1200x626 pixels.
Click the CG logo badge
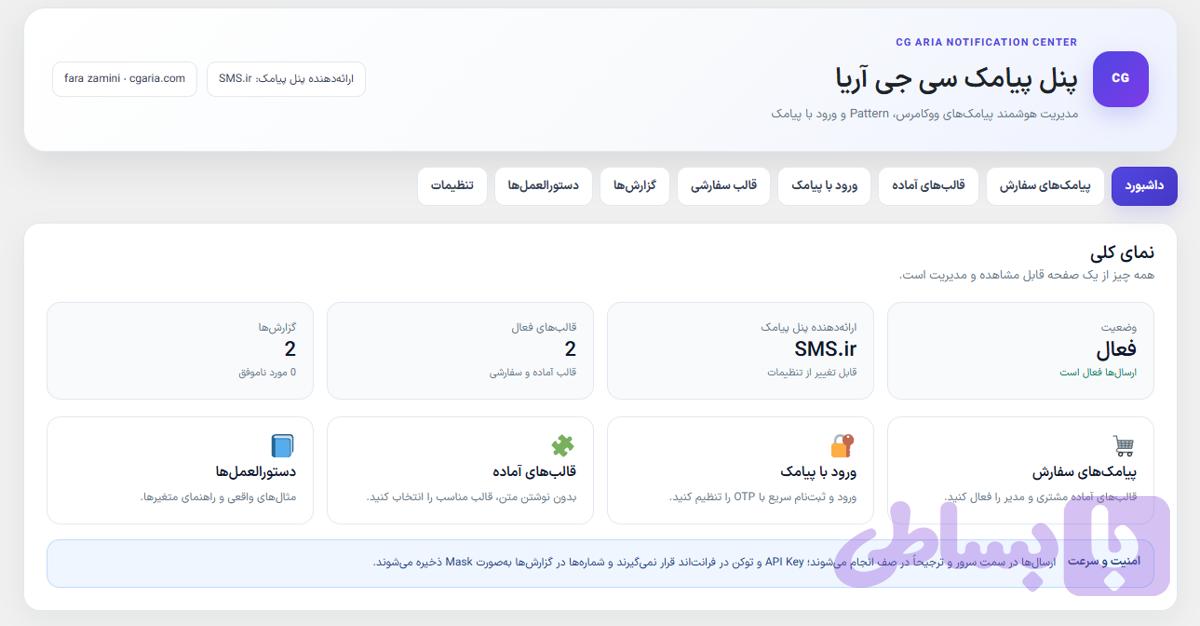click(x=1120, y=79)
